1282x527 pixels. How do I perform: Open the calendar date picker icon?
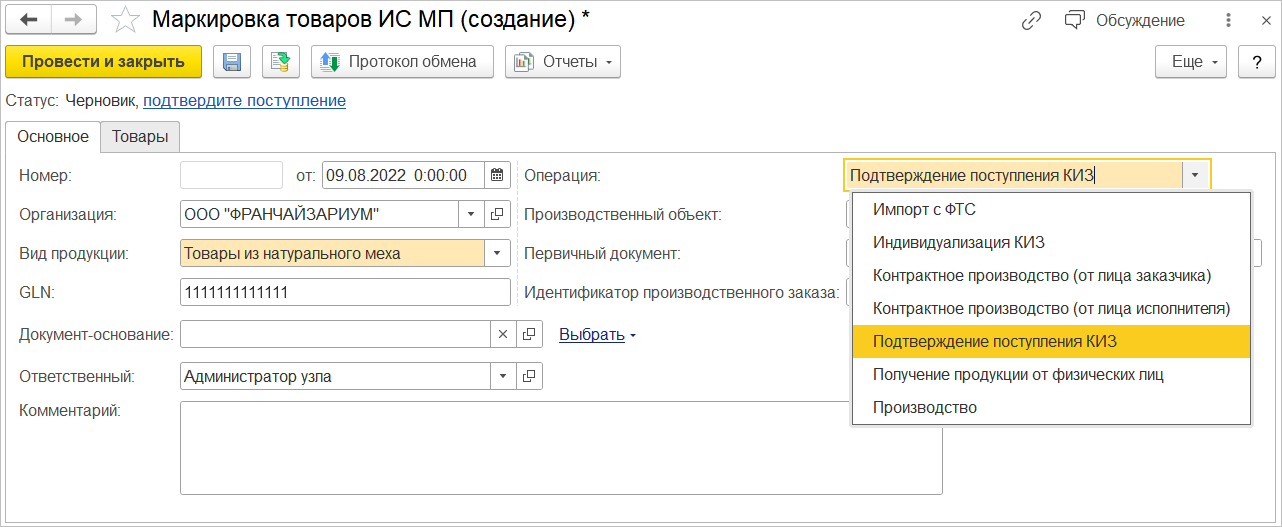[x=497, y=175]
